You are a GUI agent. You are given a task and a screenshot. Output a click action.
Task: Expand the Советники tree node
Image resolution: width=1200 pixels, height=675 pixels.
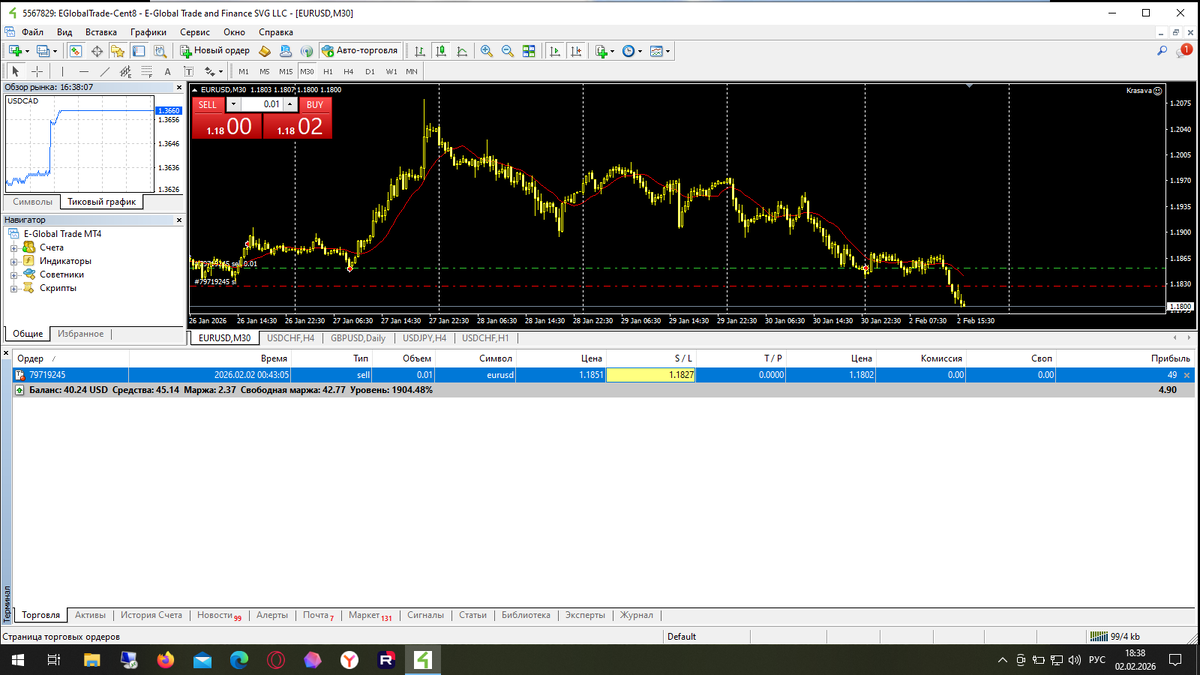(x=15, y=274)
